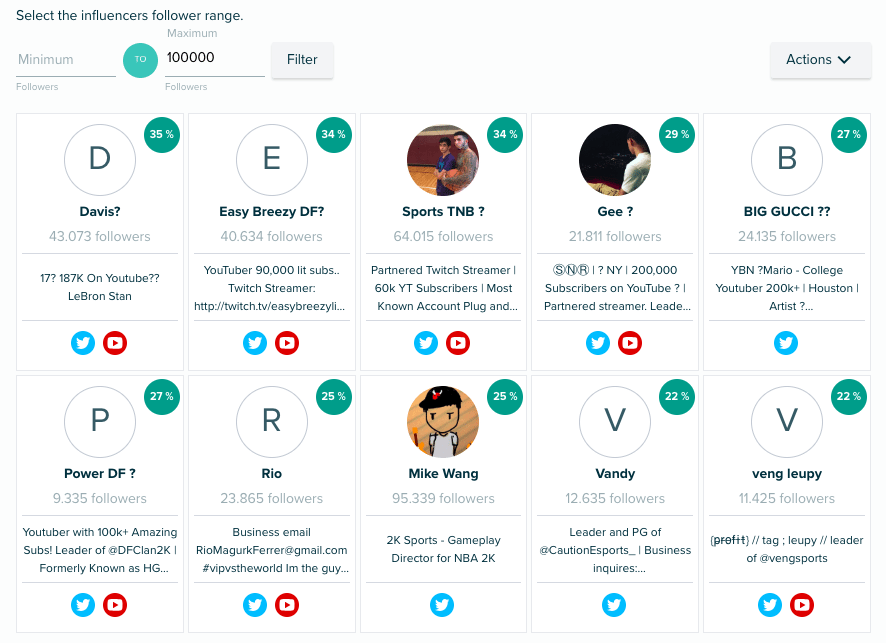886x643 pixels.
Task: Click the 35 % match badge on Davis
Action: 162,134
